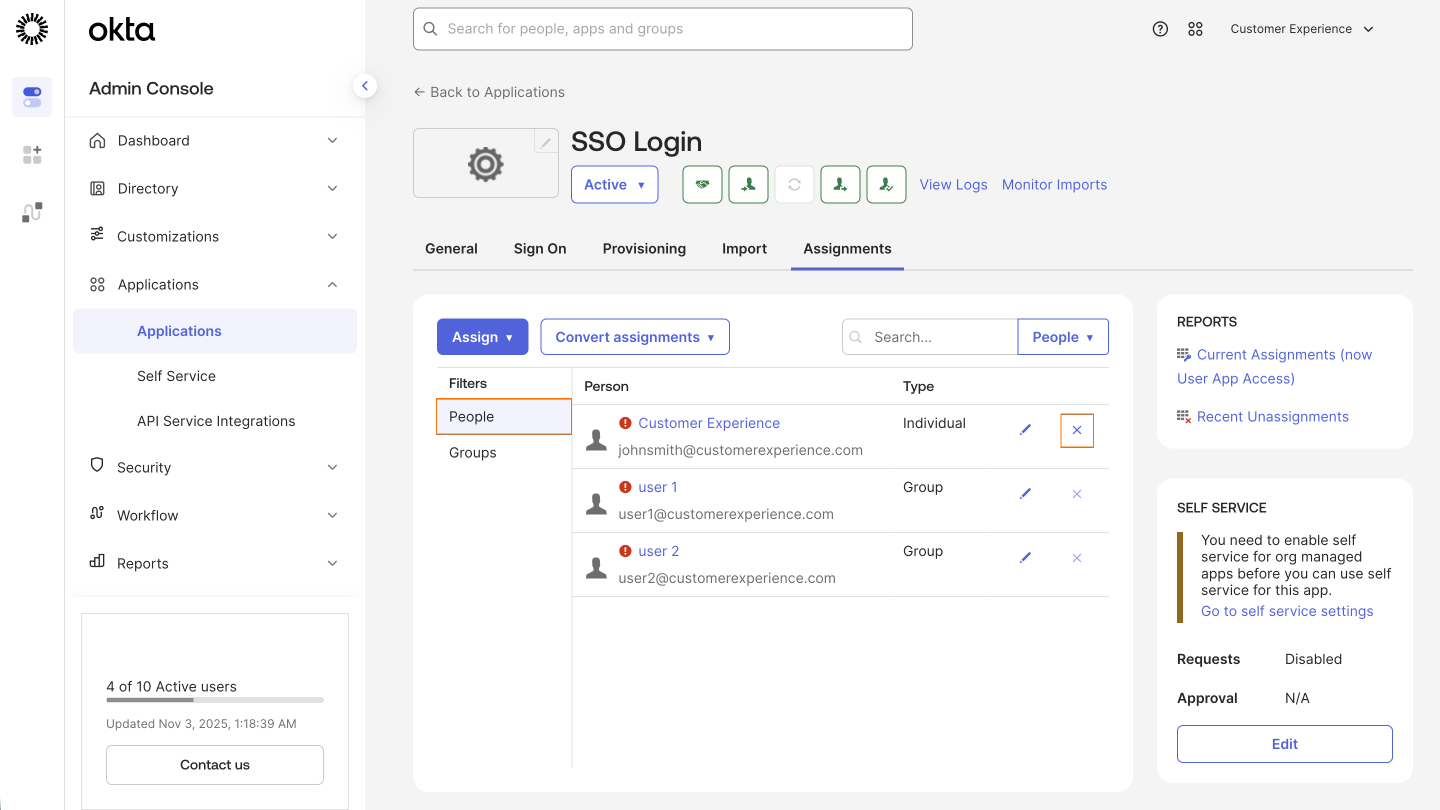Open the Sign On tab
1440x810 pixels.
point(539,248)
